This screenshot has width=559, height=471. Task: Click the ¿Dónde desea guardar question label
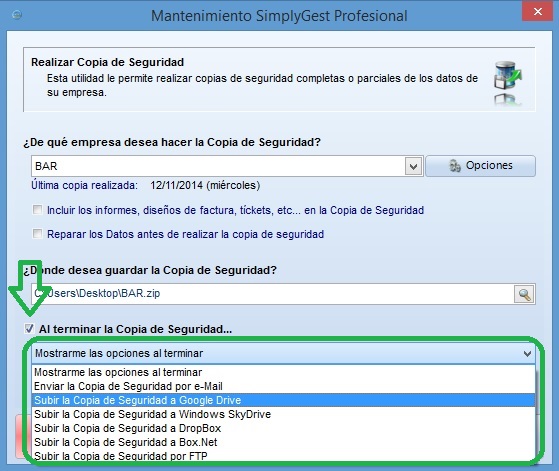pos(150,270)
